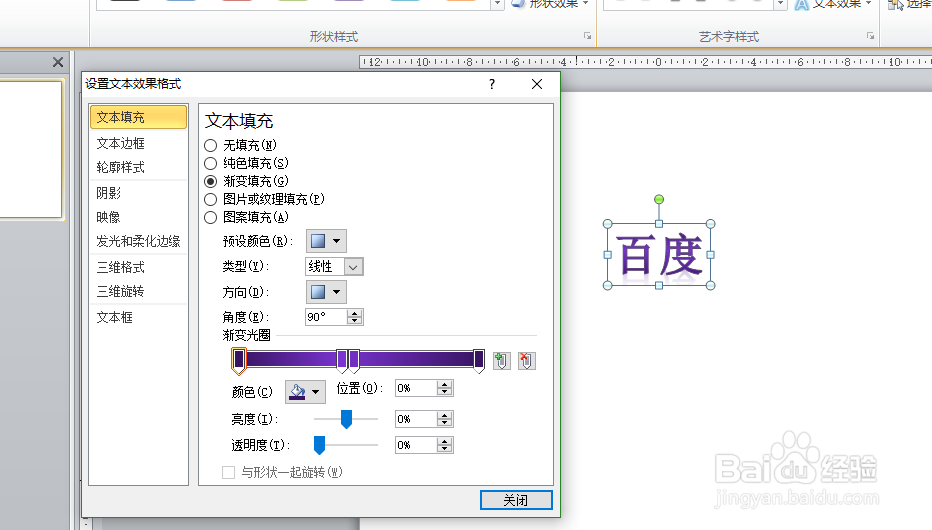Select picture or texture fill option
Image resolution: width=932 pixels, height=530 pixels.
click(x=210, y=200)
